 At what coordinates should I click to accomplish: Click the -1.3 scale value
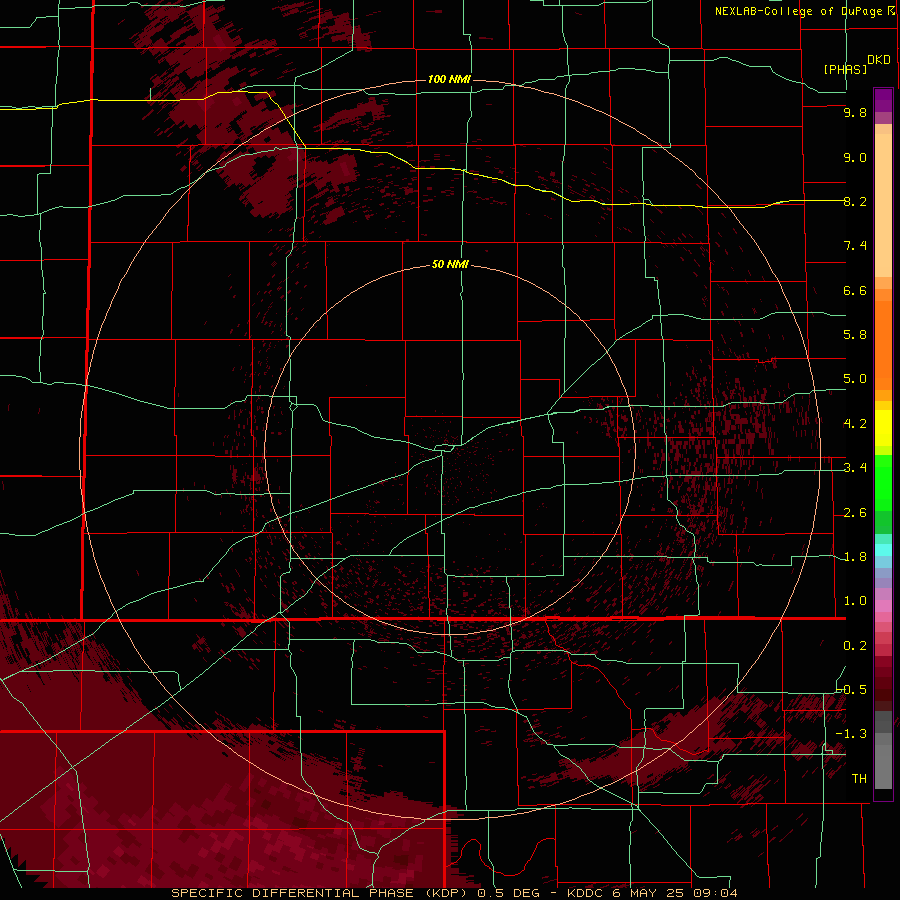[x=851, y=734]
